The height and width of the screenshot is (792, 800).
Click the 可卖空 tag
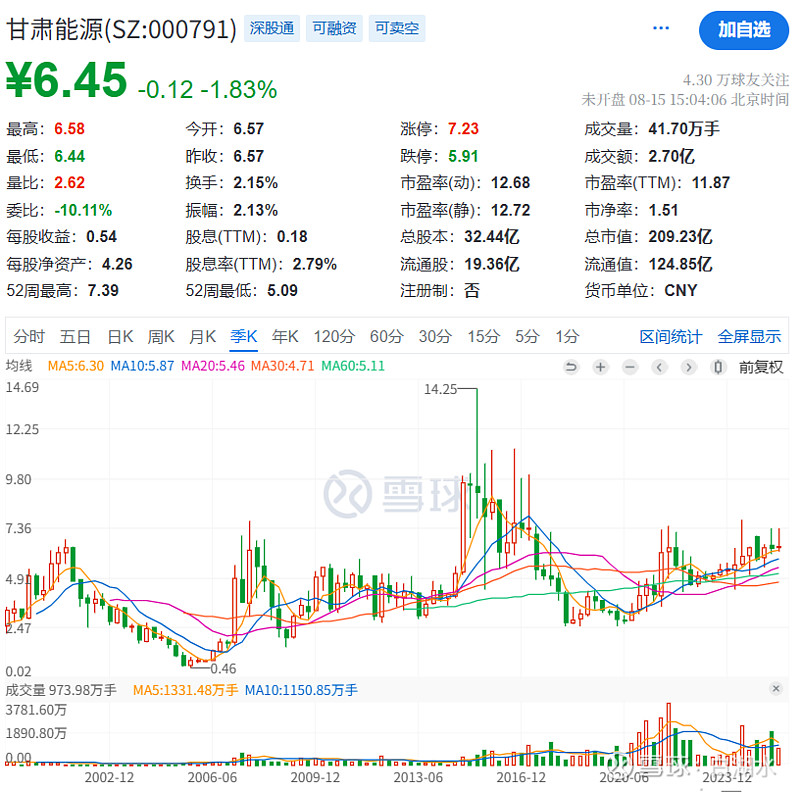pos(397,28)
